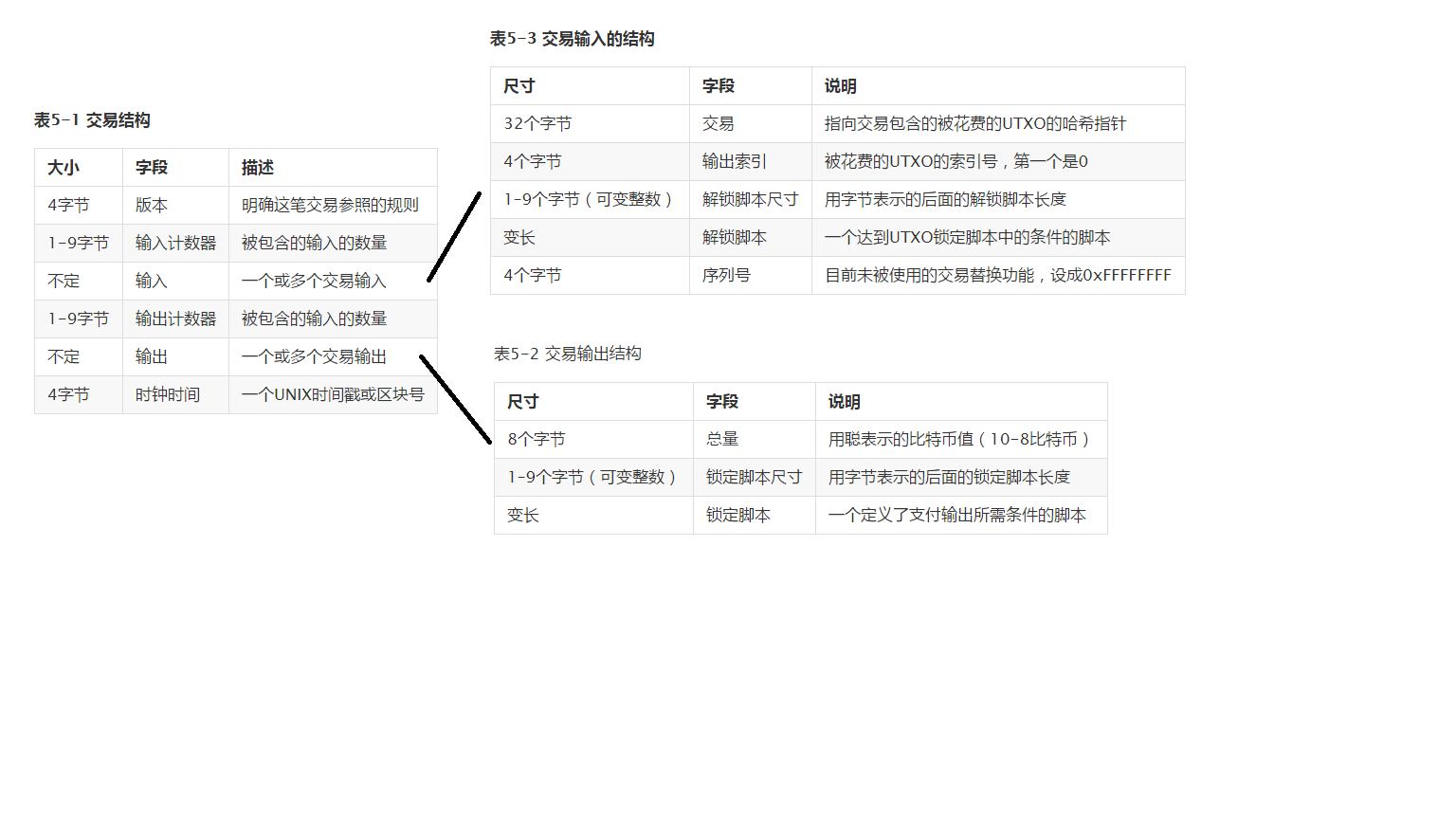The height and width of the screenshot is (819, 1456).
Task: Click the 版本 field cell
Action: pos(175,206)
